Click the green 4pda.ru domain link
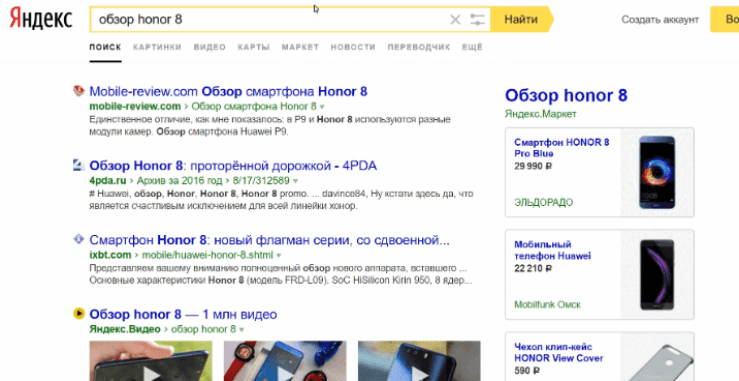This screenshot has height=381, width=739. click(108, 181)
